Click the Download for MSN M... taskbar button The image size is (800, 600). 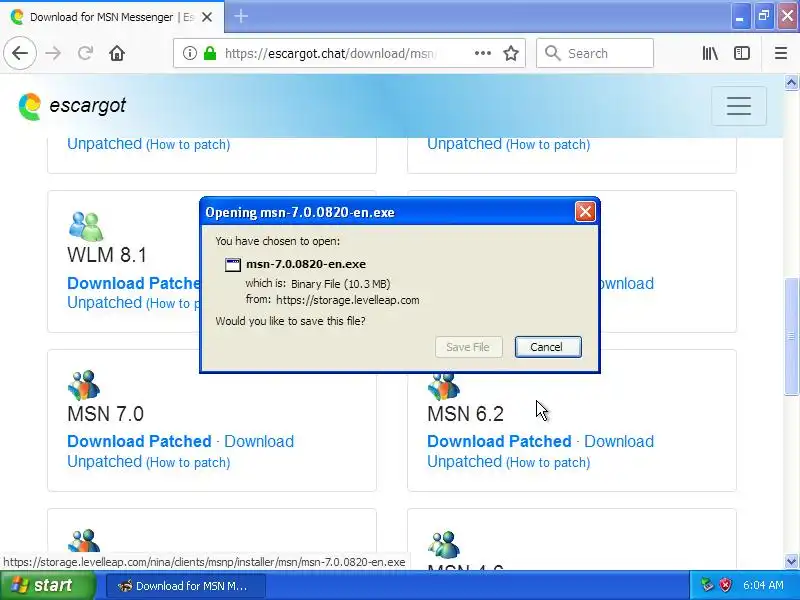pyautogui.click(x=186, y=586)
